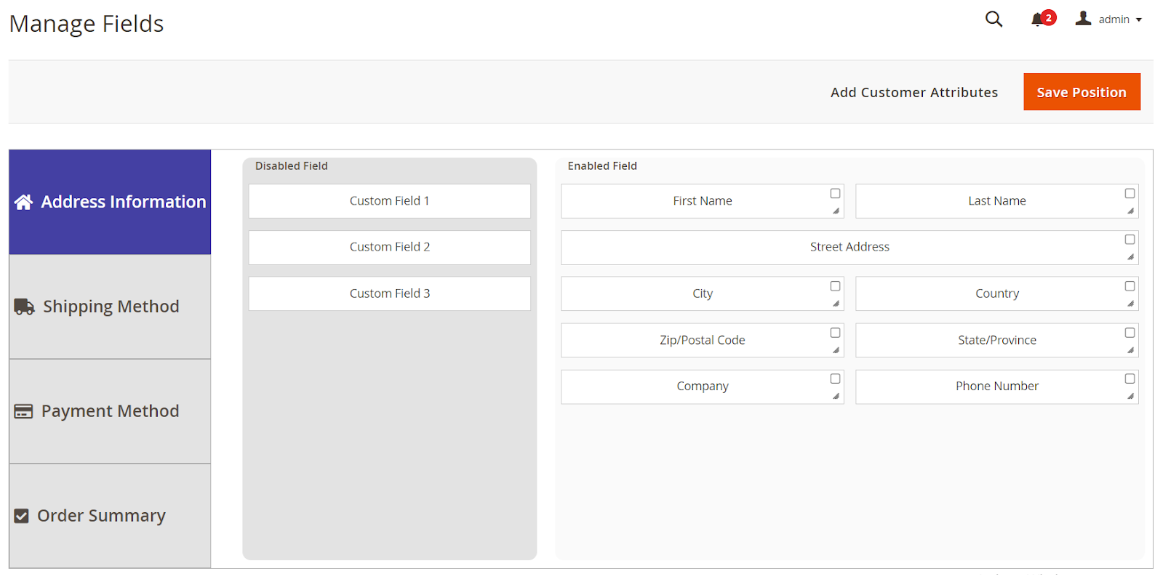Image resolution: width=1162 pixels, height=575 pixels.
Task: Select Custom Field 2 in Disabled Field
Action: (x=389, y=247)
